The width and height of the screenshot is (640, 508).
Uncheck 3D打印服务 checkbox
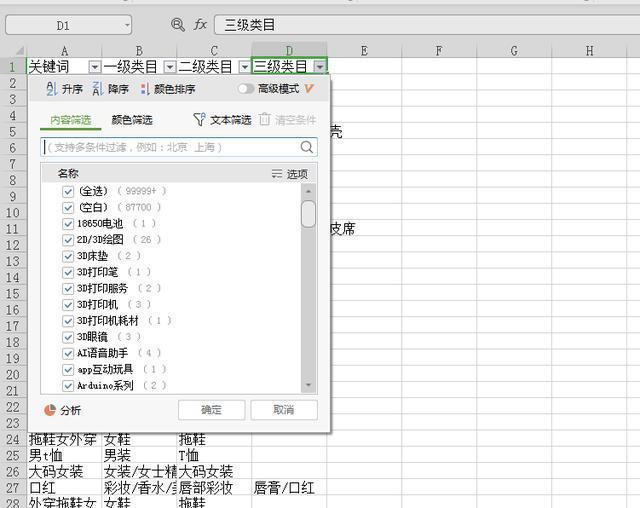(x=68, y=288)
